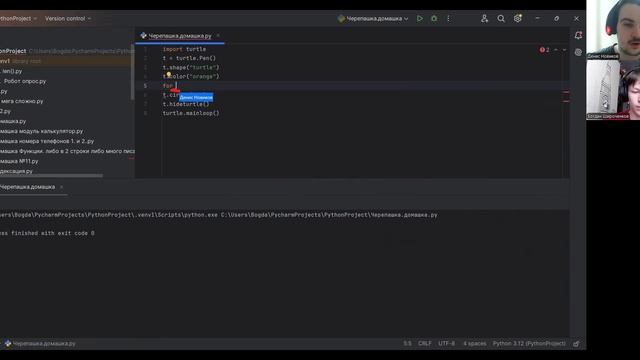The height and width of the screenshot is (360, 640).
Task: Click the 4 spaces indent setting
Action: 474,344
